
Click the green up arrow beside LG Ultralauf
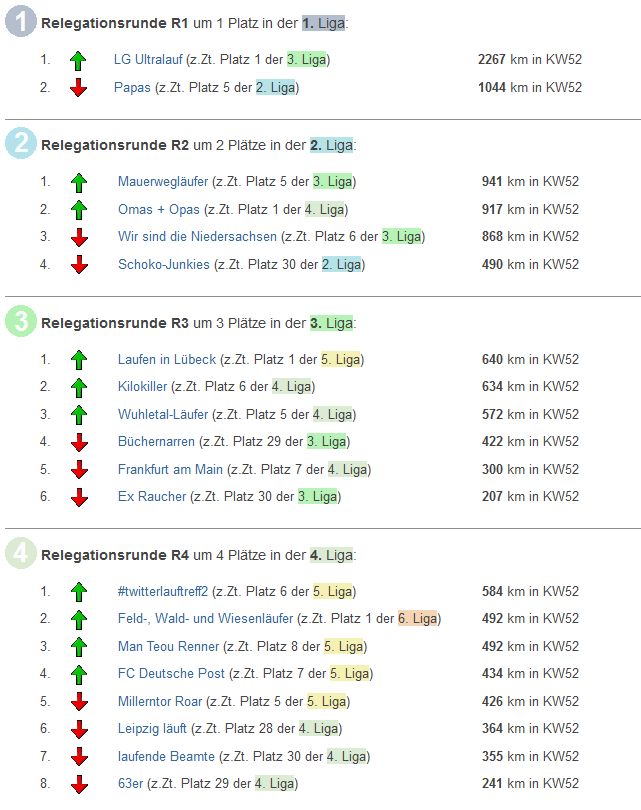pos(79,60)
